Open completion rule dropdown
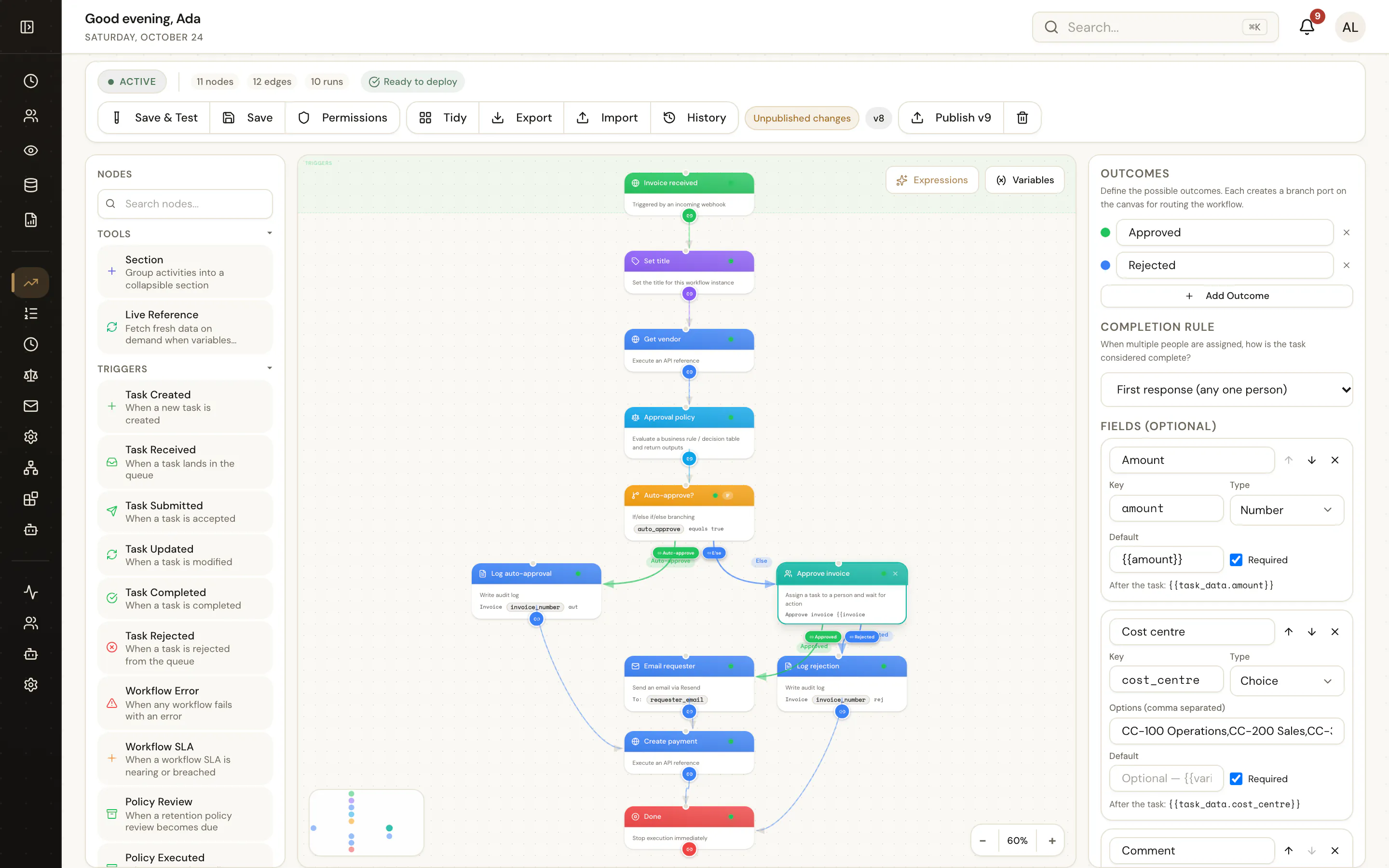This screenshot has width=1389, height=868. coord(1226,390)
